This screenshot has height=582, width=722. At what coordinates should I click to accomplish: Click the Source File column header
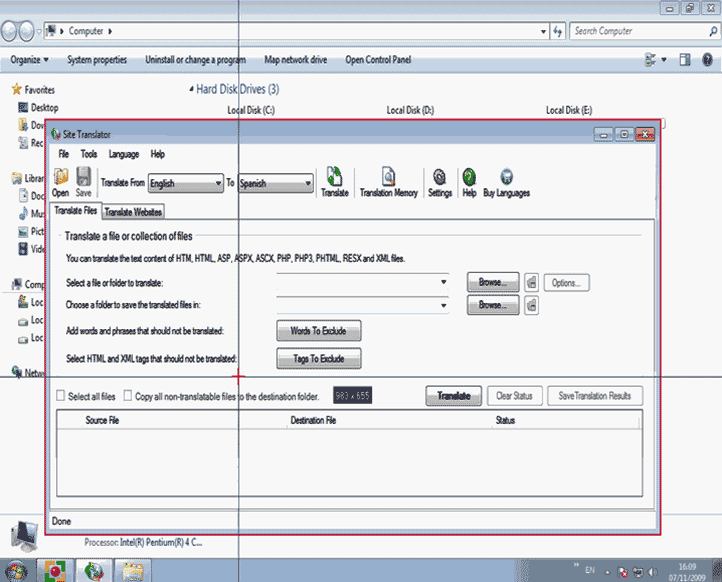[x=102, y=420]
